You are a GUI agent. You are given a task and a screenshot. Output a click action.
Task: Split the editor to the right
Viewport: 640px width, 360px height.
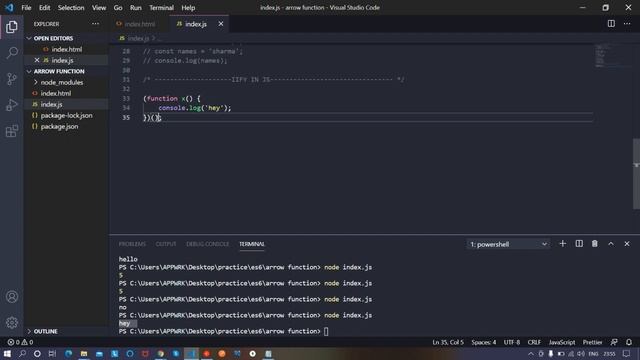[611, 24]
